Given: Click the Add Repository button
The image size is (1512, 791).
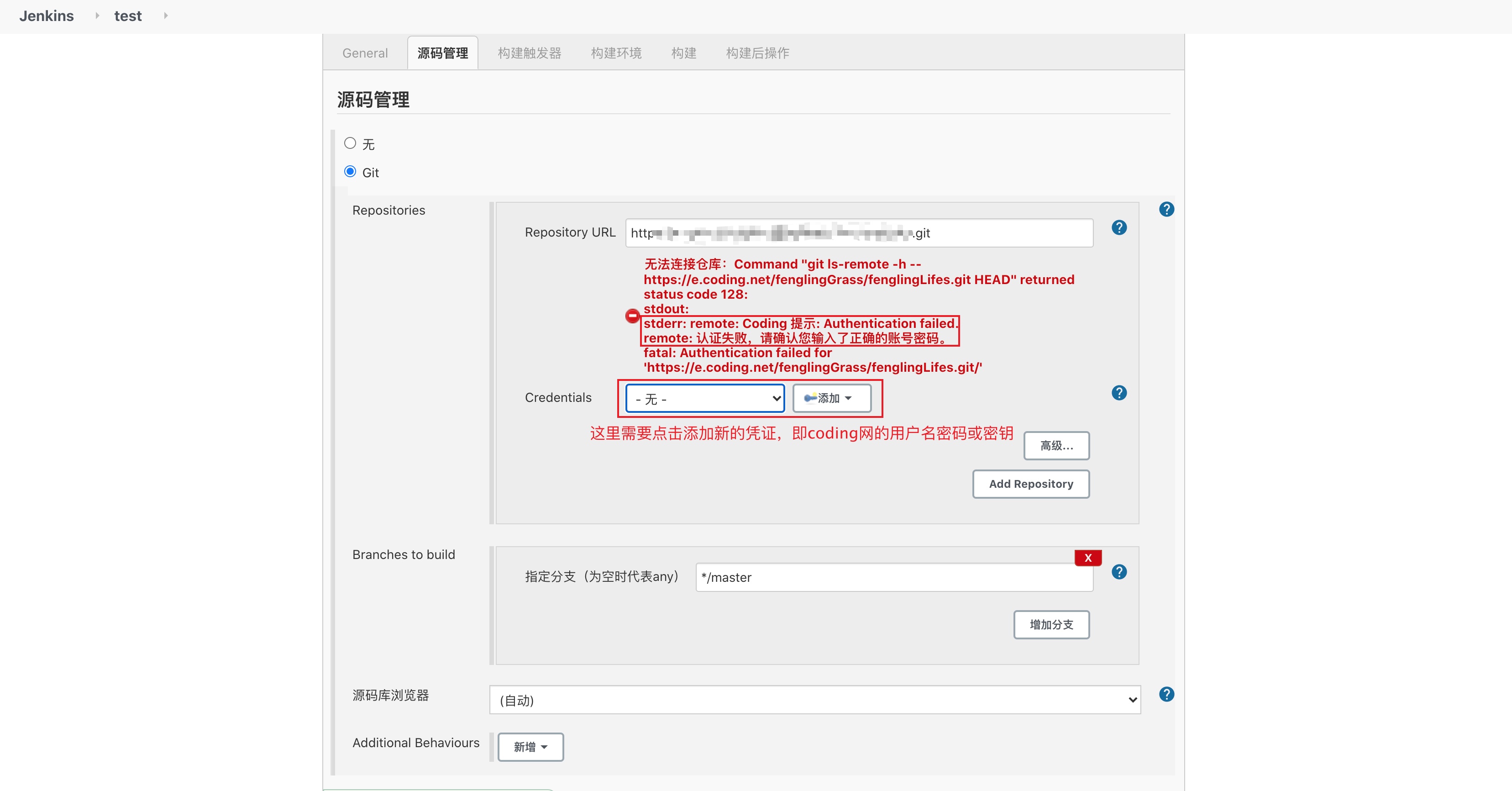Looking at the screenshot, I should pyautogui.click(x=1031, y=484).
